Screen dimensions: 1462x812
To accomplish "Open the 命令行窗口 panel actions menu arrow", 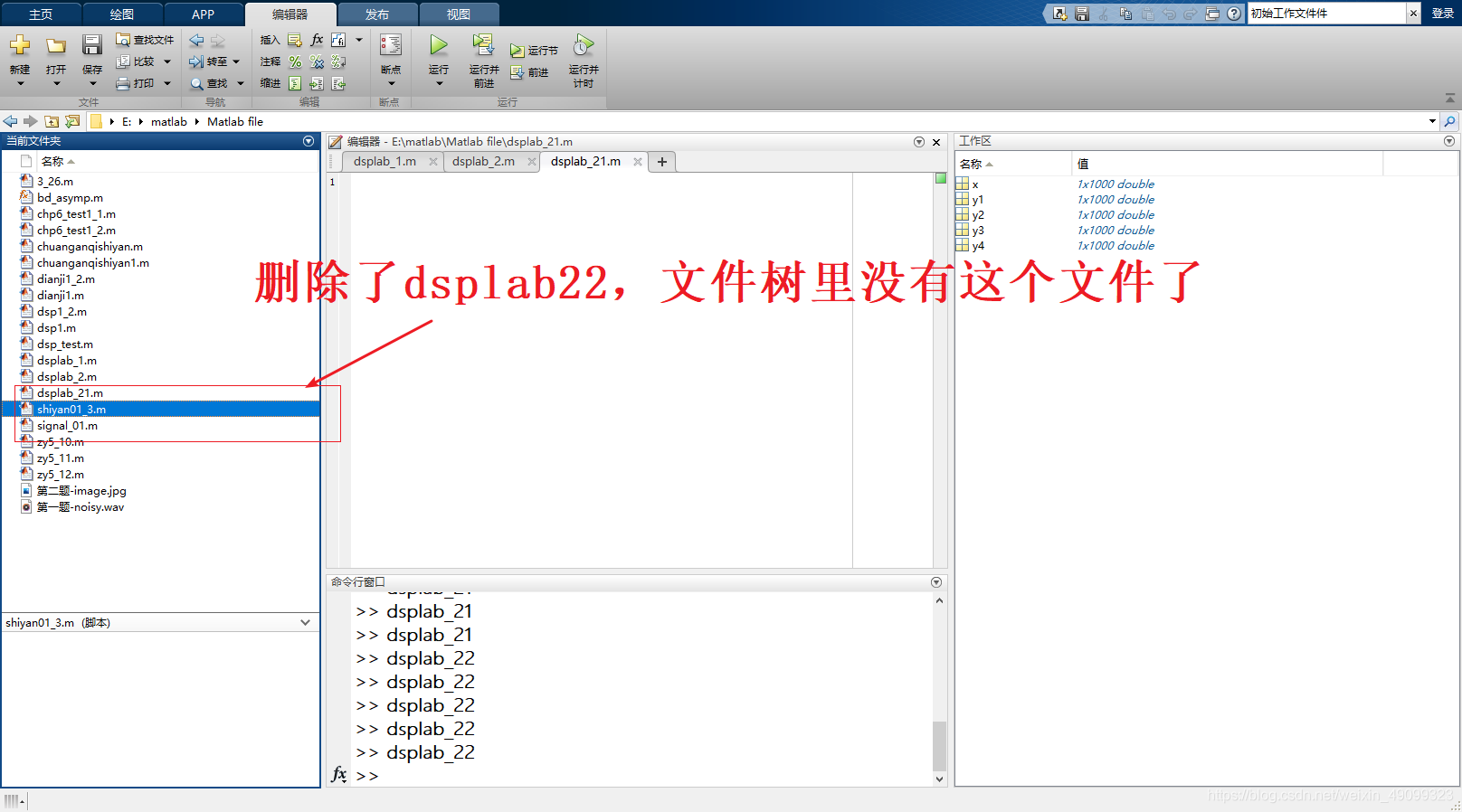I will pos(936,582).
